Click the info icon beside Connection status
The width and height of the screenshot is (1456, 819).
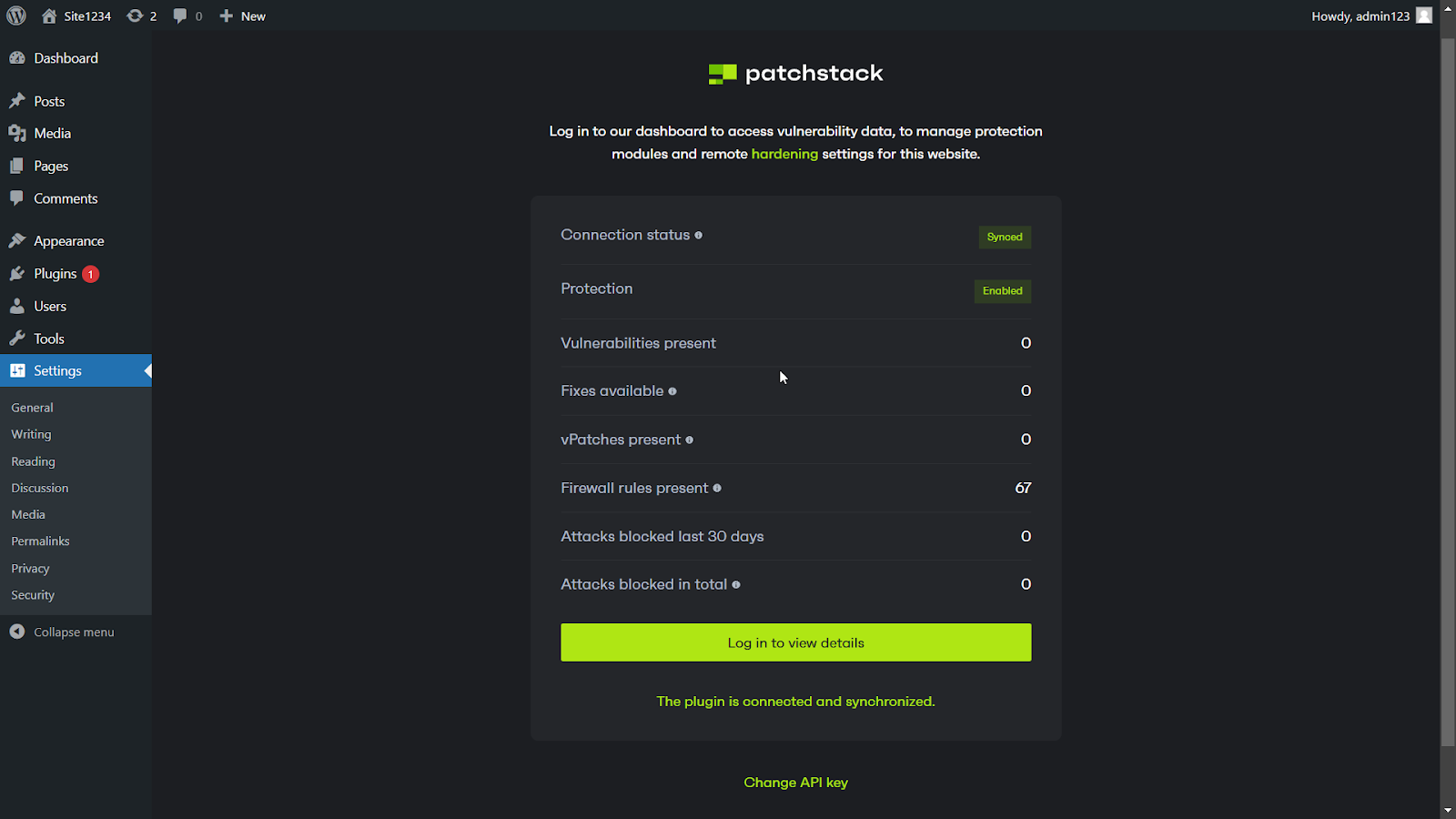click(x=699, y=236)
